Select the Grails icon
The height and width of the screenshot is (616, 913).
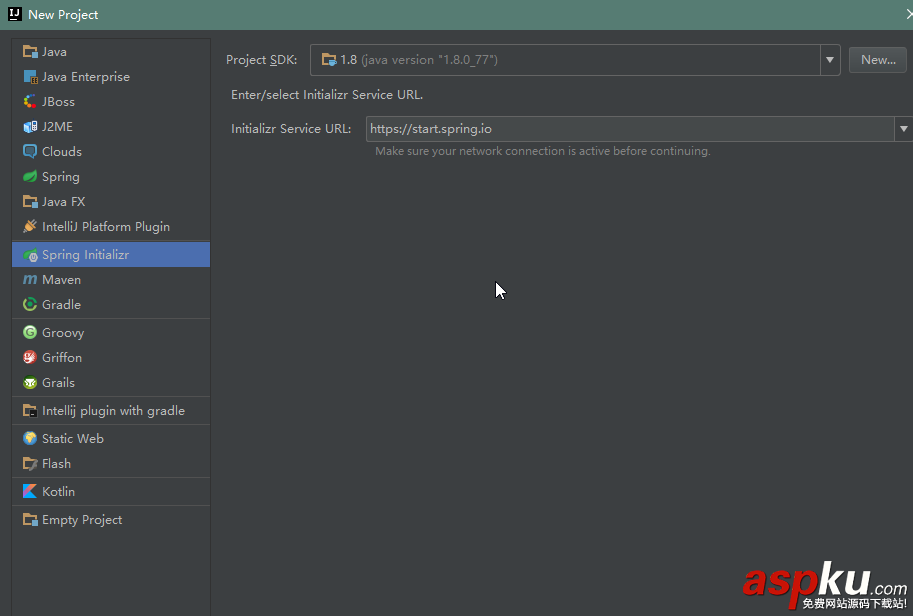pos(30,383)
